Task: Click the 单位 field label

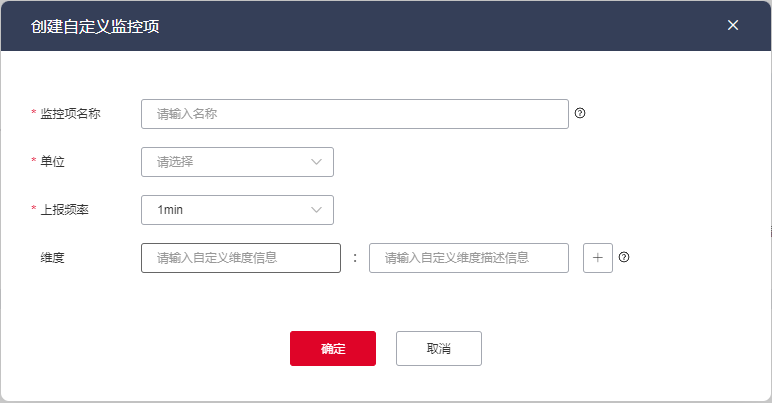Action: [x=52, y=162]
